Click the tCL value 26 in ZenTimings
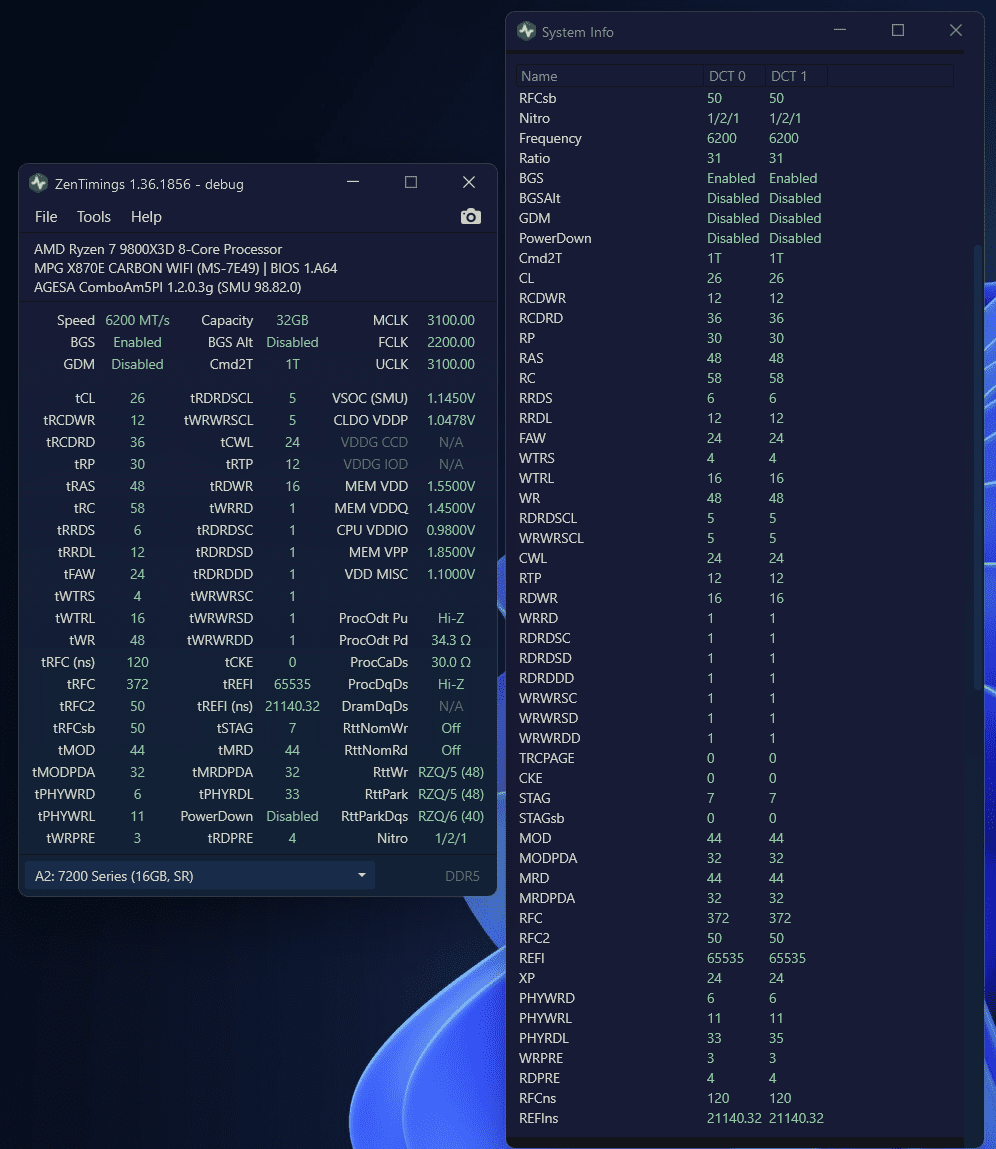The height and width of the screenshot is (1149, 996). (137, 398)
